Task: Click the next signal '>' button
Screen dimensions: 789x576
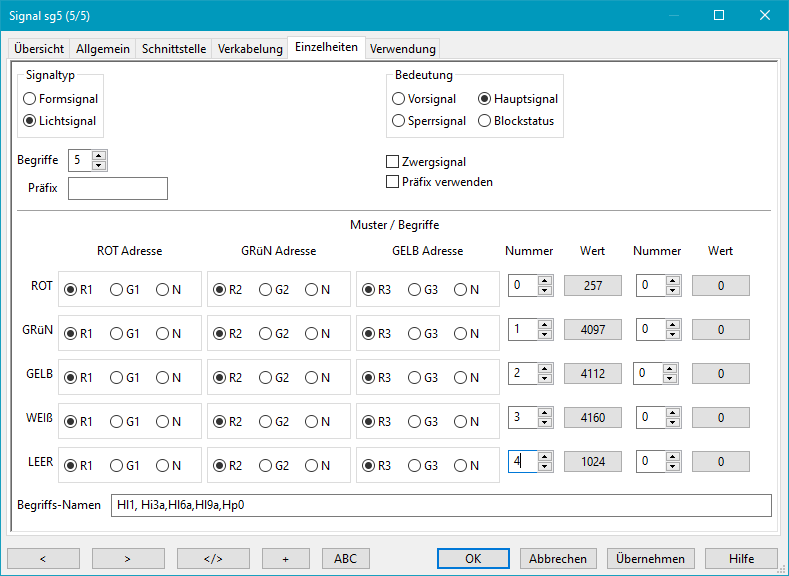Action: pos(128,558)
